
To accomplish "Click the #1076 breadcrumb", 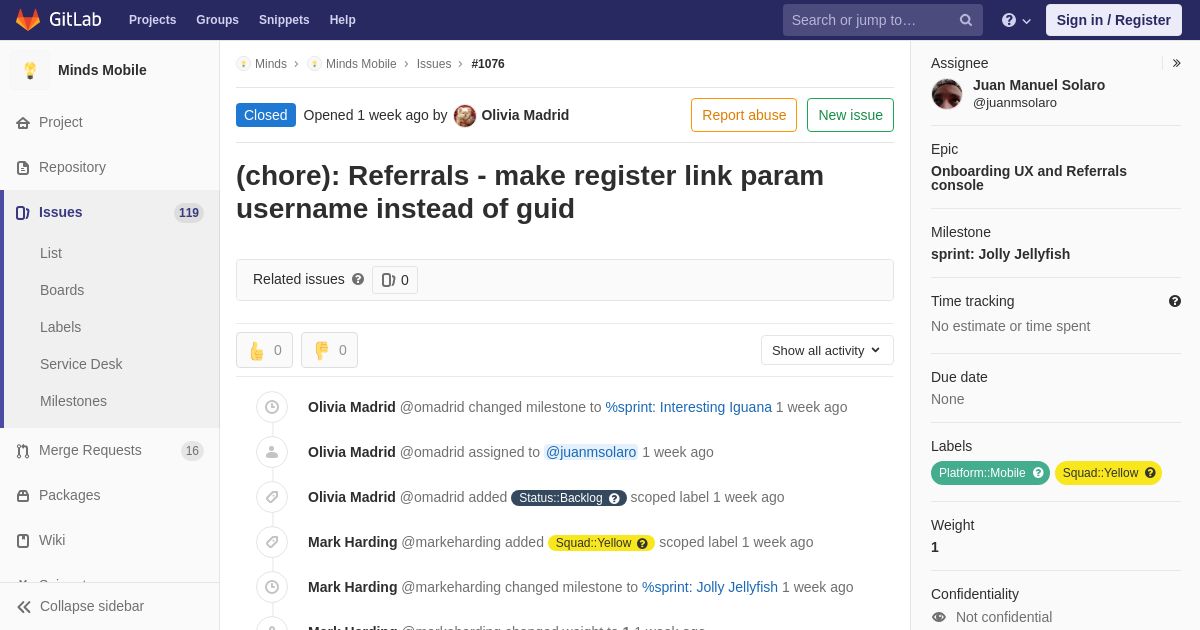I will click(488, 64).
